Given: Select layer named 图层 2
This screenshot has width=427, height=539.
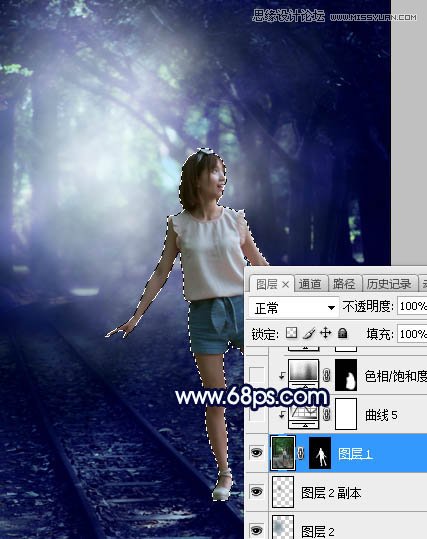Looking at the screenshot, I should tap(318, 531).
